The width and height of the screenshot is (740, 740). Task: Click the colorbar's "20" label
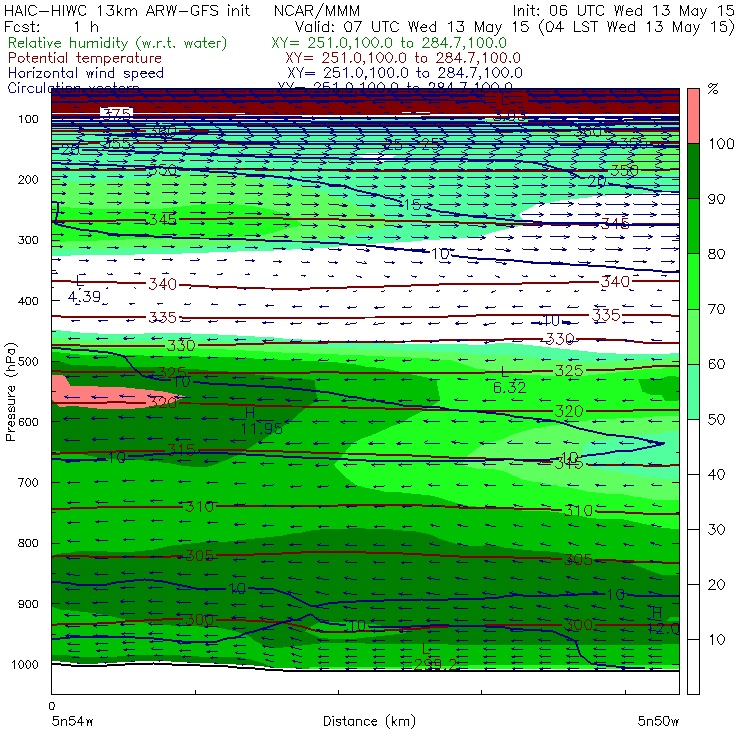coord(716,585)
